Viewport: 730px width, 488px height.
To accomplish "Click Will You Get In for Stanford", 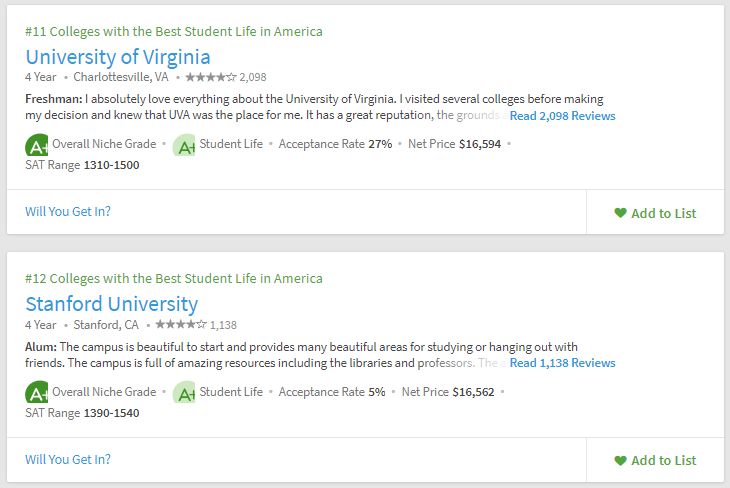I will pos(68,459).
